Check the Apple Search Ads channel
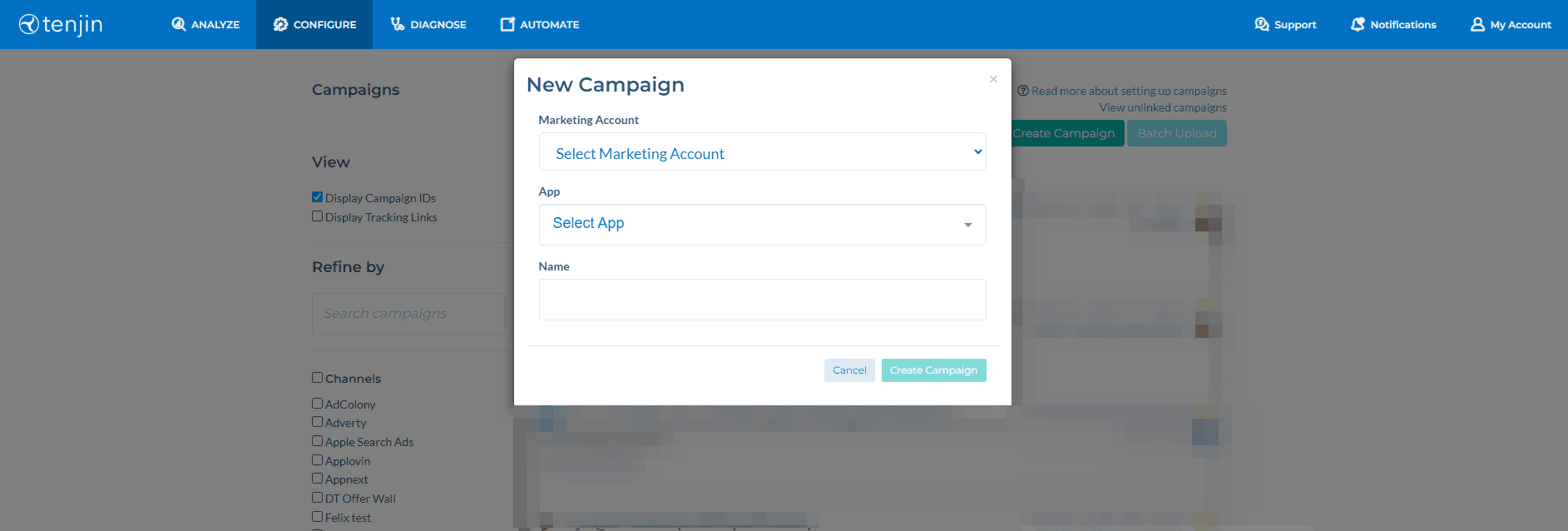1568x531 pixels. tap(318, 441)
